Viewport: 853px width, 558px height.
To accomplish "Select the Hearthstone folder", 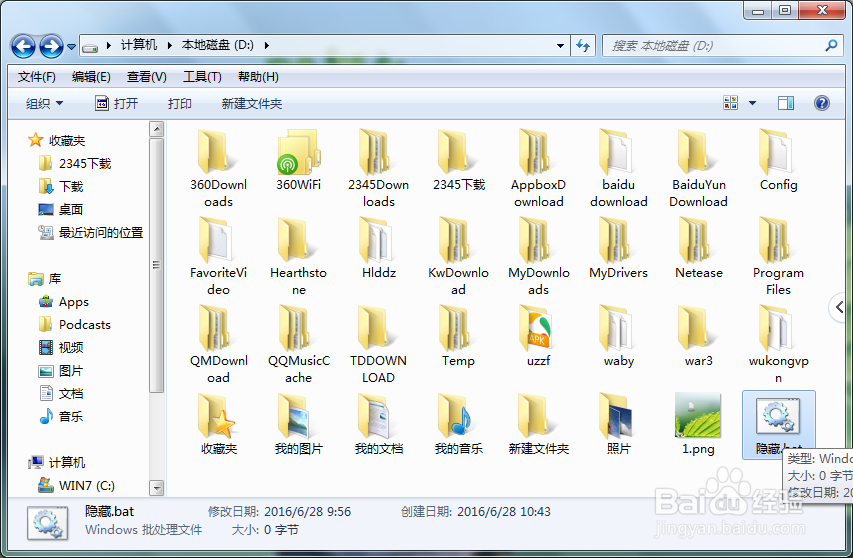I will tap(299, 257).
